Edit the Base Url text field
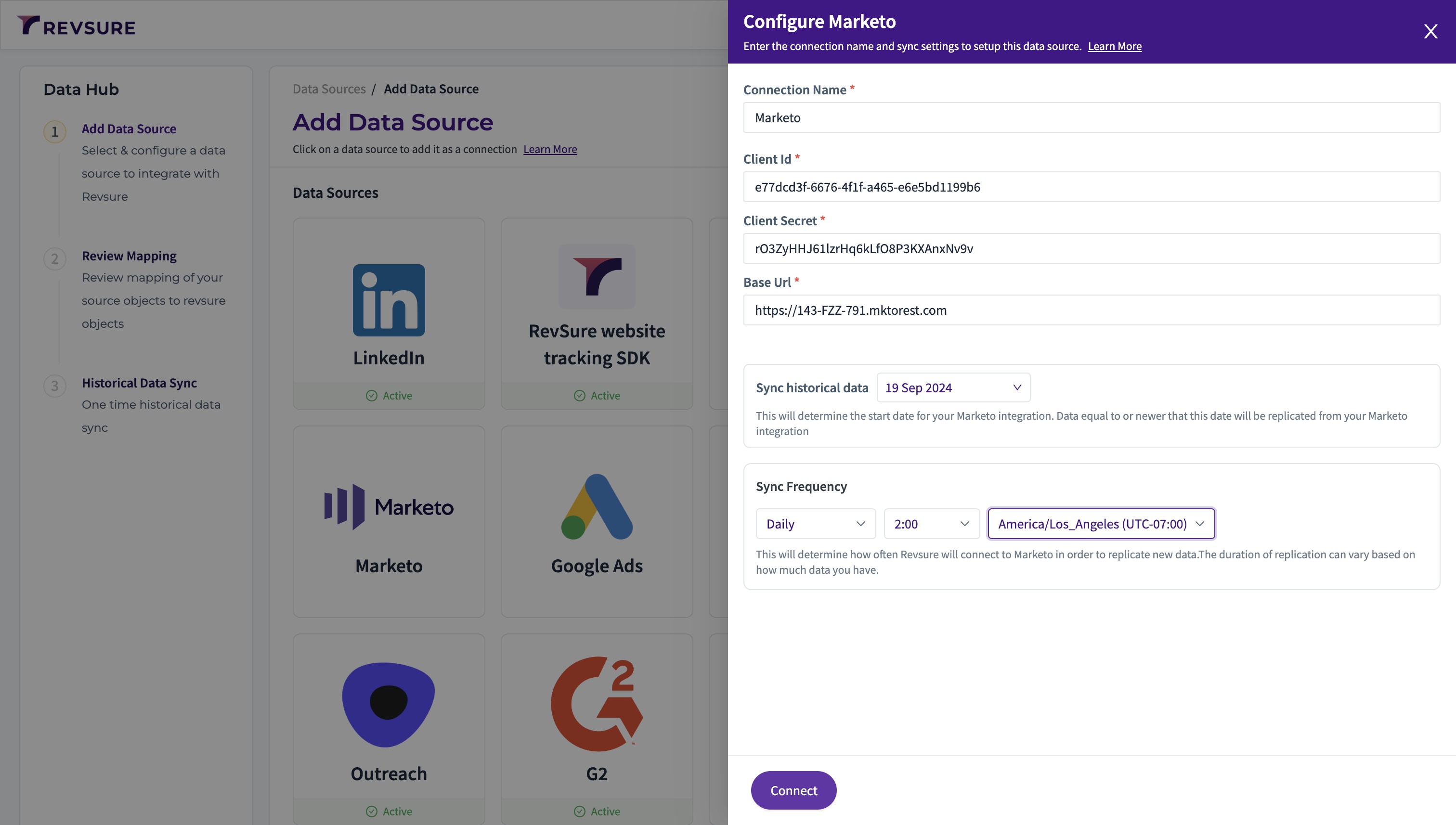Image resolution: width=1456 pixels, height=825 pixels. 1091,310
